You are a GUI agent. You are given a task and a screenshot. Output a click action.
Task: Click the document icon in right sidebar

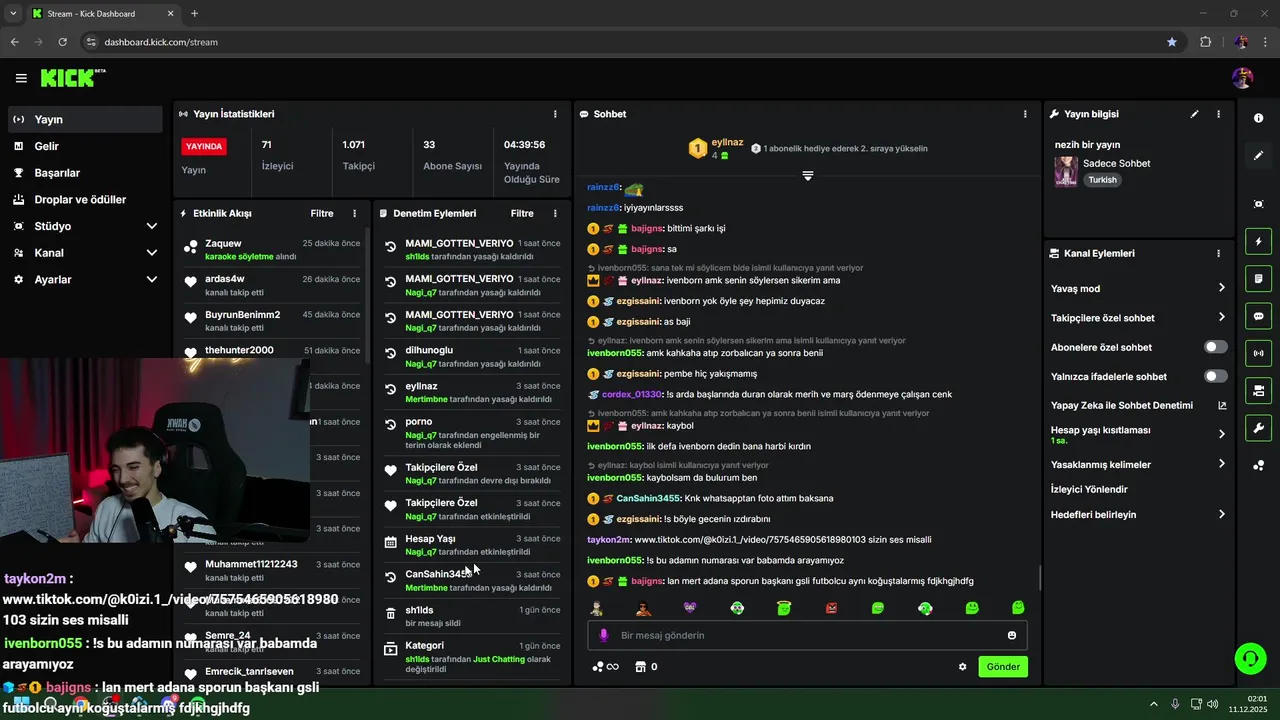point(1258,278)
